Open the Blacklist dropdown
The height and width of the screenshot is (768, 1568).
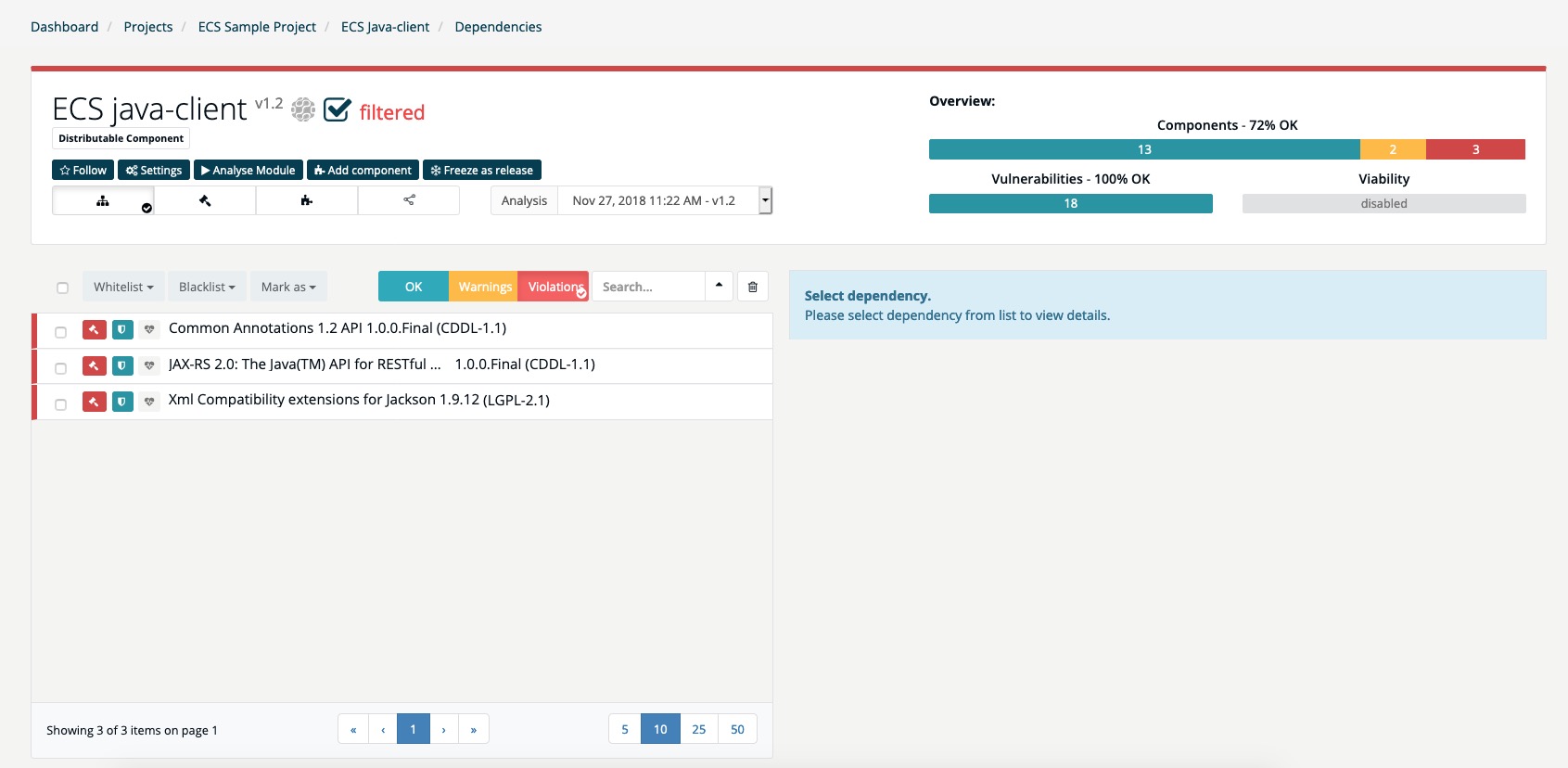207,287
